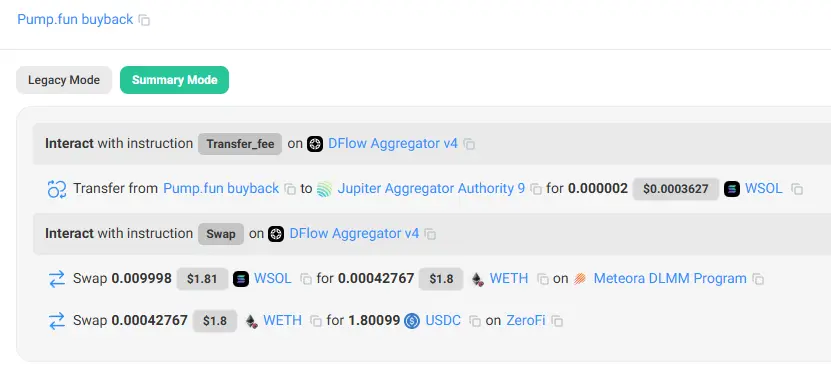Open DFlow Aggregator v4 link in Transfer_fee row
Screen dimensions: 831x375
point(393,144)
